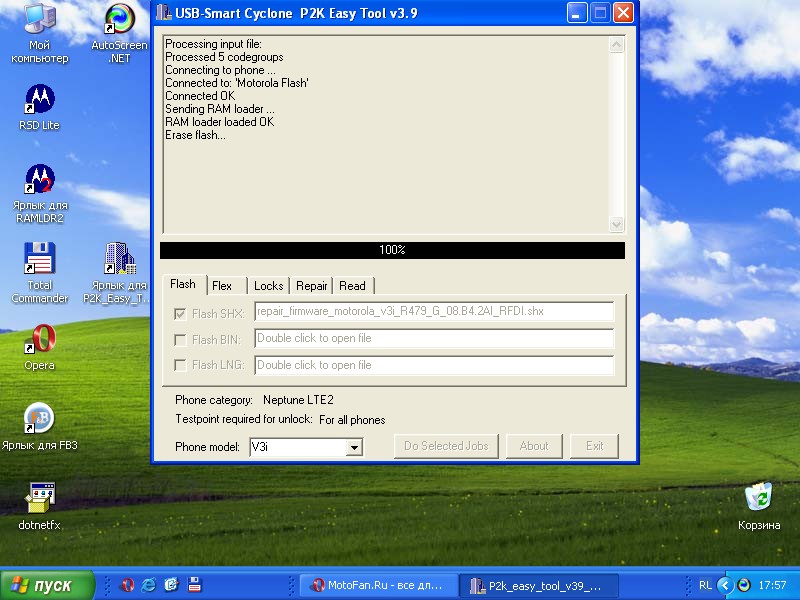Click the 'Neptune LTE2' phone category value
The image size is (800, 600).
(x=298, y=400)
